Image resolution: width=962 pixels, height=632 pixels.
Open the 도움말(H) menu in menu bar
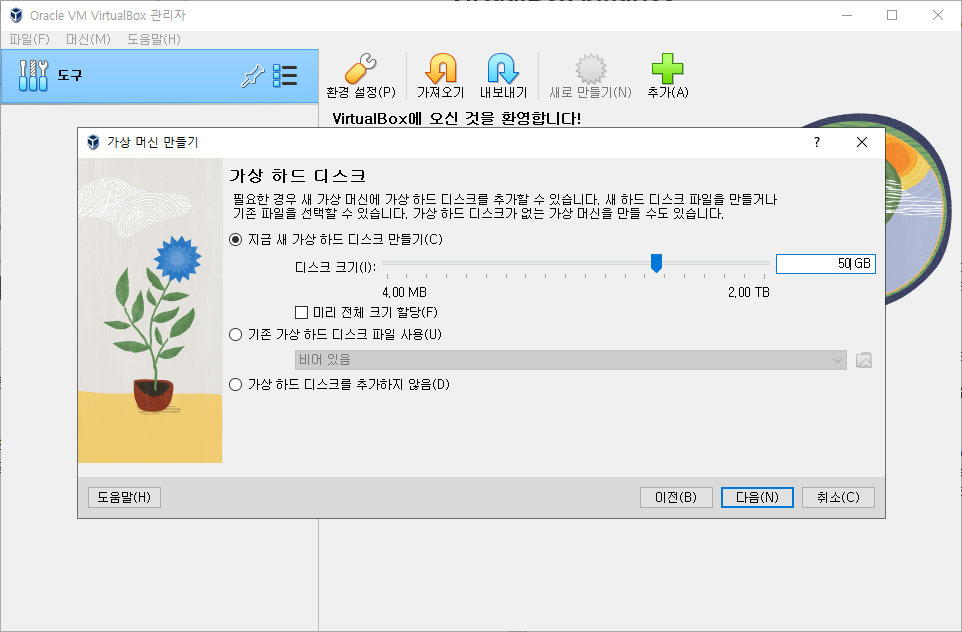154,39
